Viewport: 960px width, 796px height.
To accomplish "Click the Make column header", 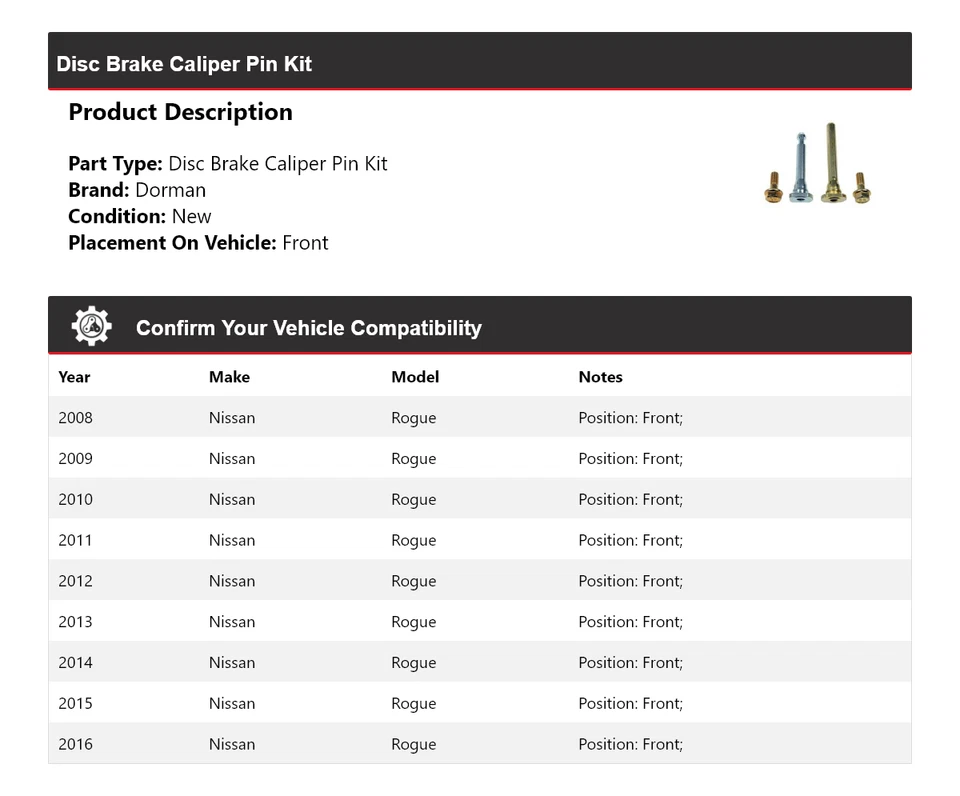I will [229, 377].
